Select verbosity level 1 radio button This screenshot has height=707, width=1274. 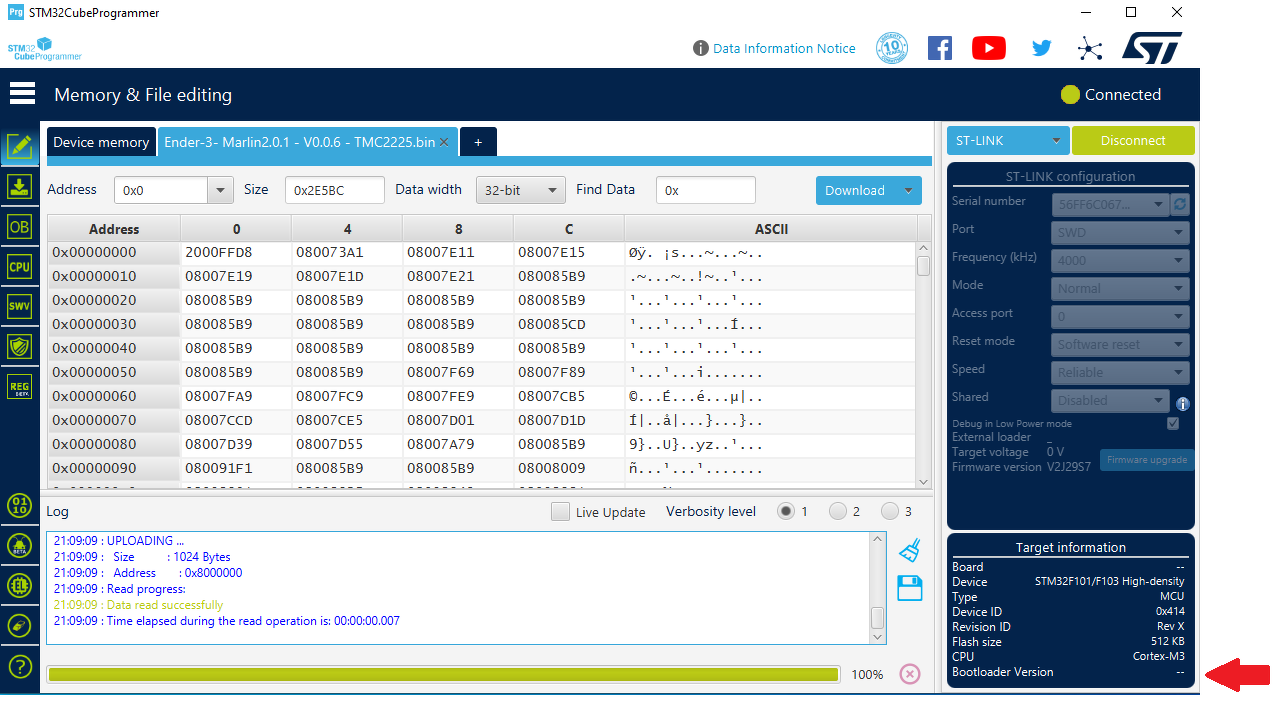786,511
